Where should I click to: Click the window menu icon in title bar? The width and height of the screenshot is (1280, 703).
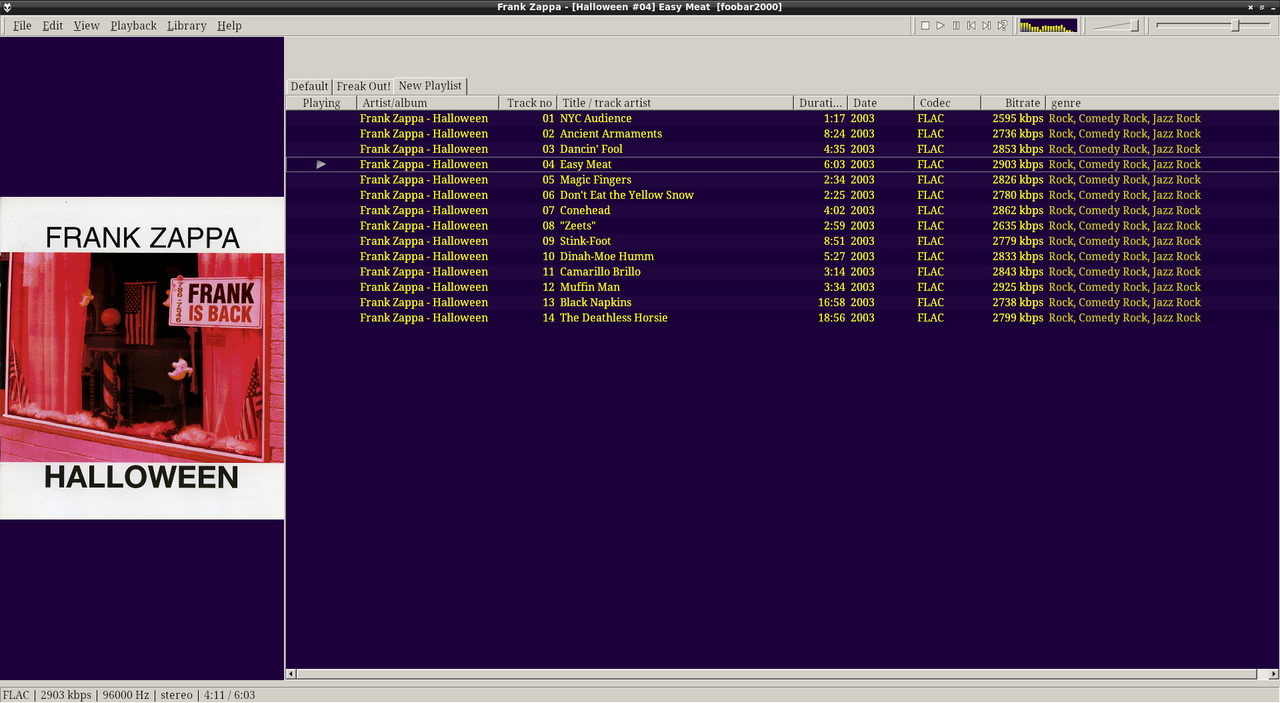click(x=7, y=7)
